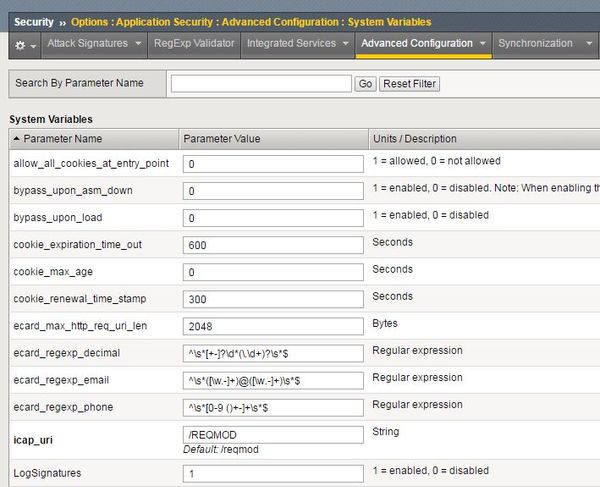Click the ecard_max_http_req_uri_len value field
The width and height of the screenshot is (600, 487).
tap(273, 326)
